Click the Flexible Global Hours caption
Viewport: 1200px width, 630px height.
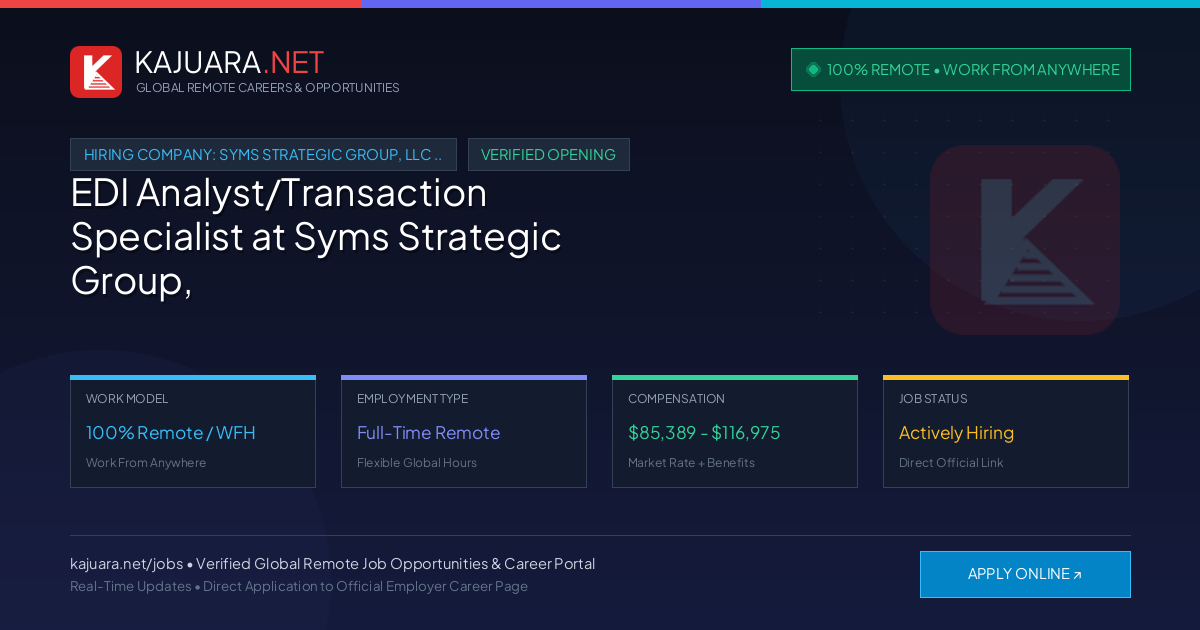pos(417,463)
